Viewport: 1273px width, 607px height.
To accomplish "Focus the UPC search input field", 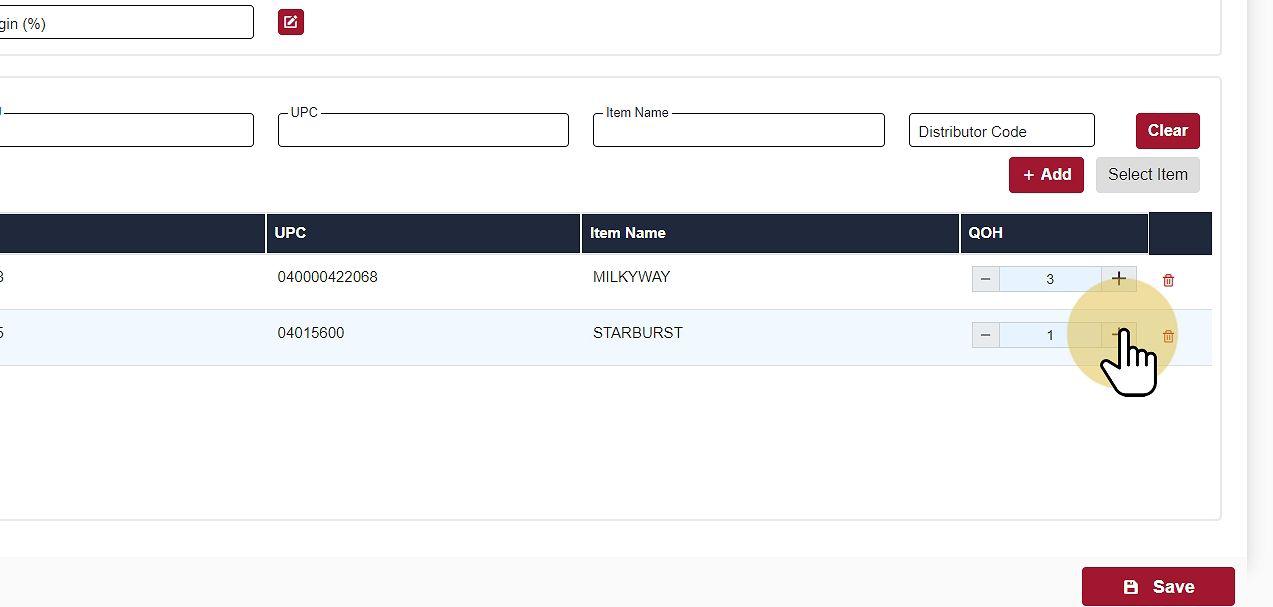I will tap(423, 131).
